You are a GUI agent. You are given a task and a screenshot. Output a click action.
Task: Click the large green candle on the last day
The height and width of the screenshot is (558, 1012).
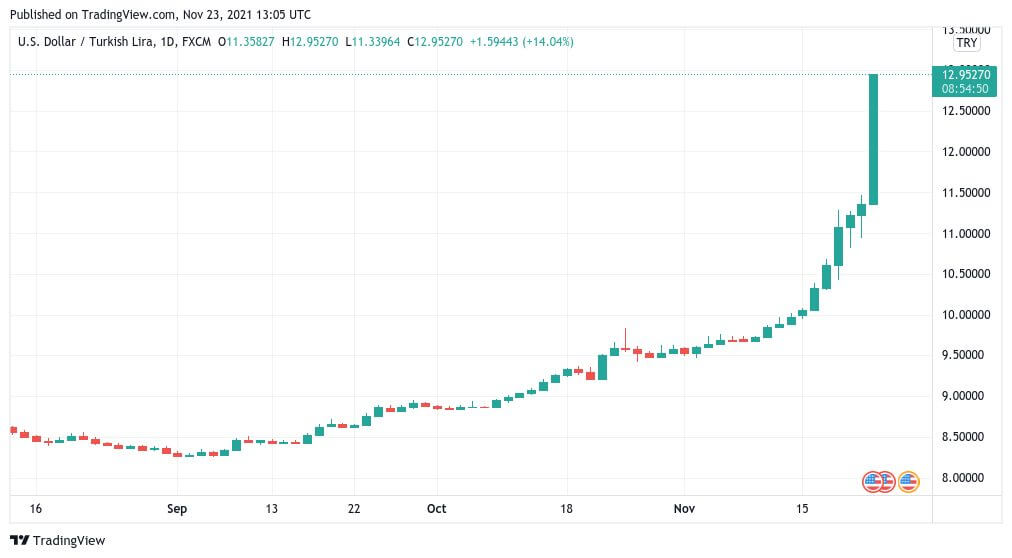(873, 139)
